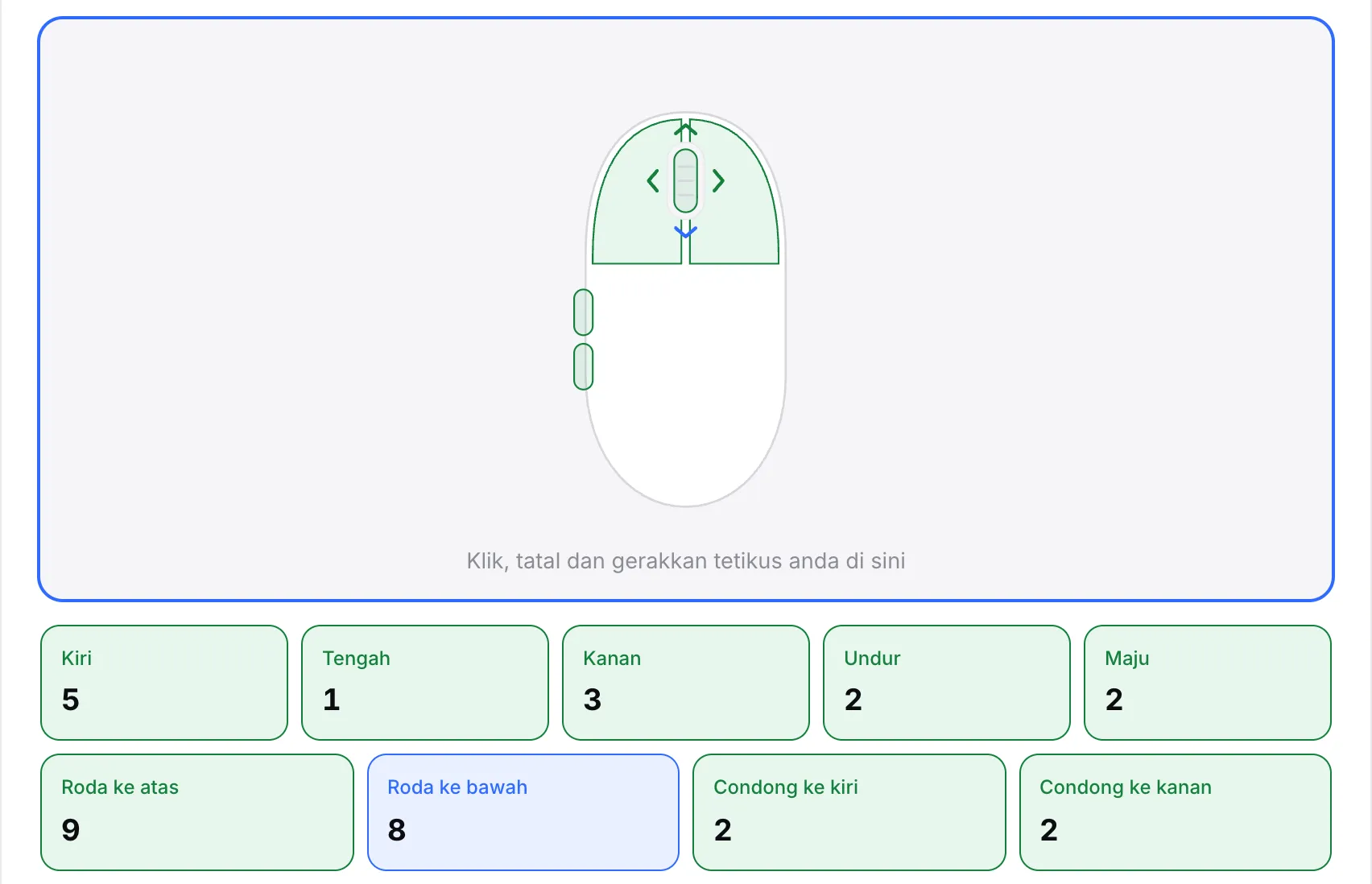Click the tilt-right chevron beside the wheel
Viewport: 1372px width, 884px height.
tap(718, 181)
